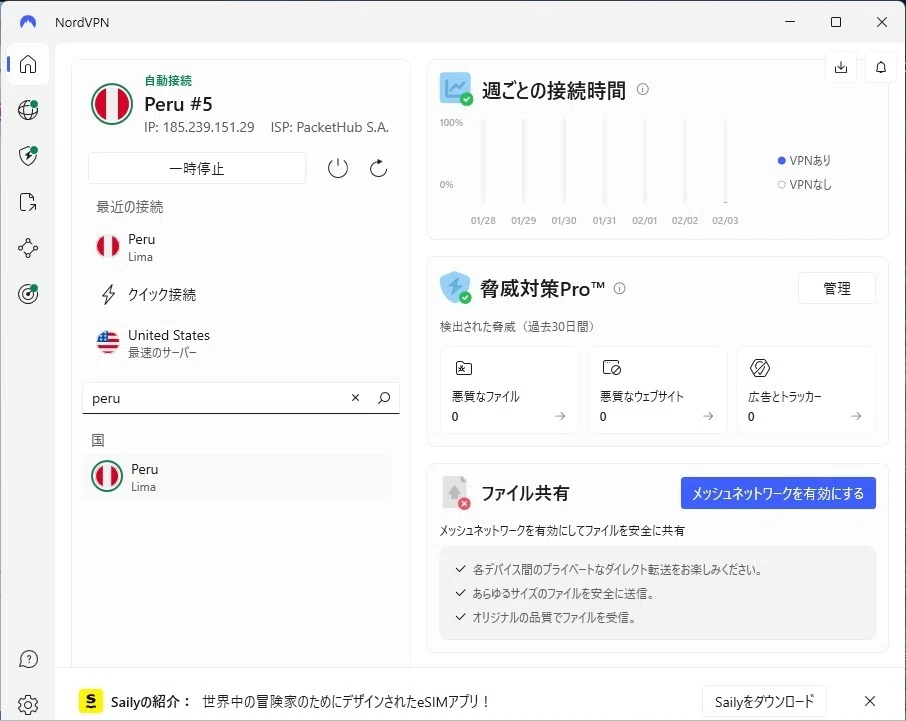
Task: Maximize the NordVPN window
Action: [836, 22]
